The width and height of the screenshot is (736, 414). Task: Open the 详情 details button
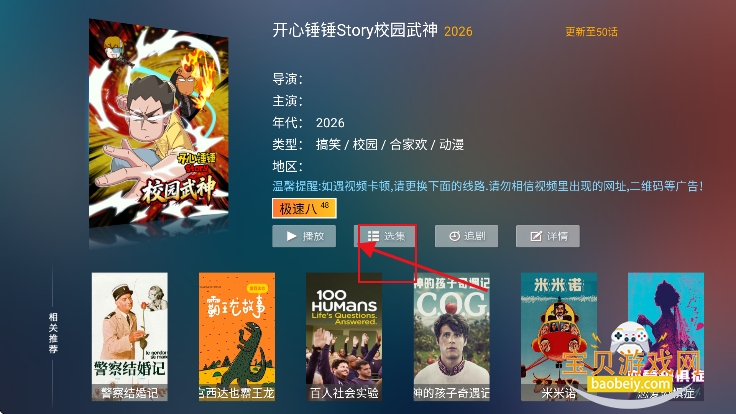pos(548,236)
